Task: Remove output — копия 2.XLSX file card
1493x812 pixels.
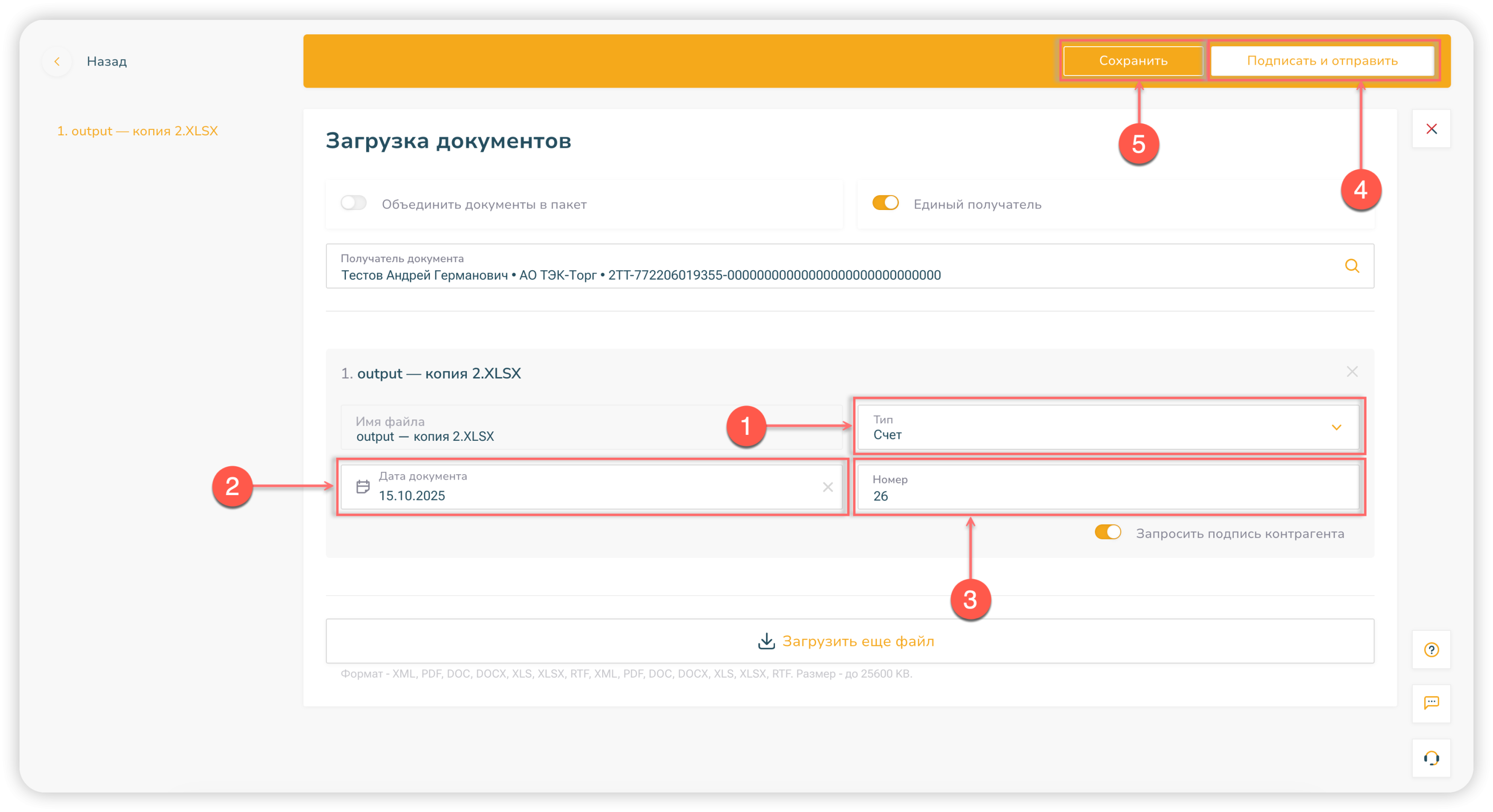Action: point(1352,372)
